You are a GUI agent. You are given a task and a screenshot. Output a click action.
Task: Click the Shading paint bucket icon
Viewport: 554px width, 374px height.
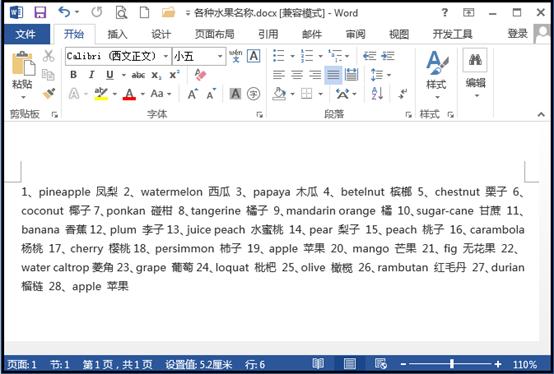point(279,94)
